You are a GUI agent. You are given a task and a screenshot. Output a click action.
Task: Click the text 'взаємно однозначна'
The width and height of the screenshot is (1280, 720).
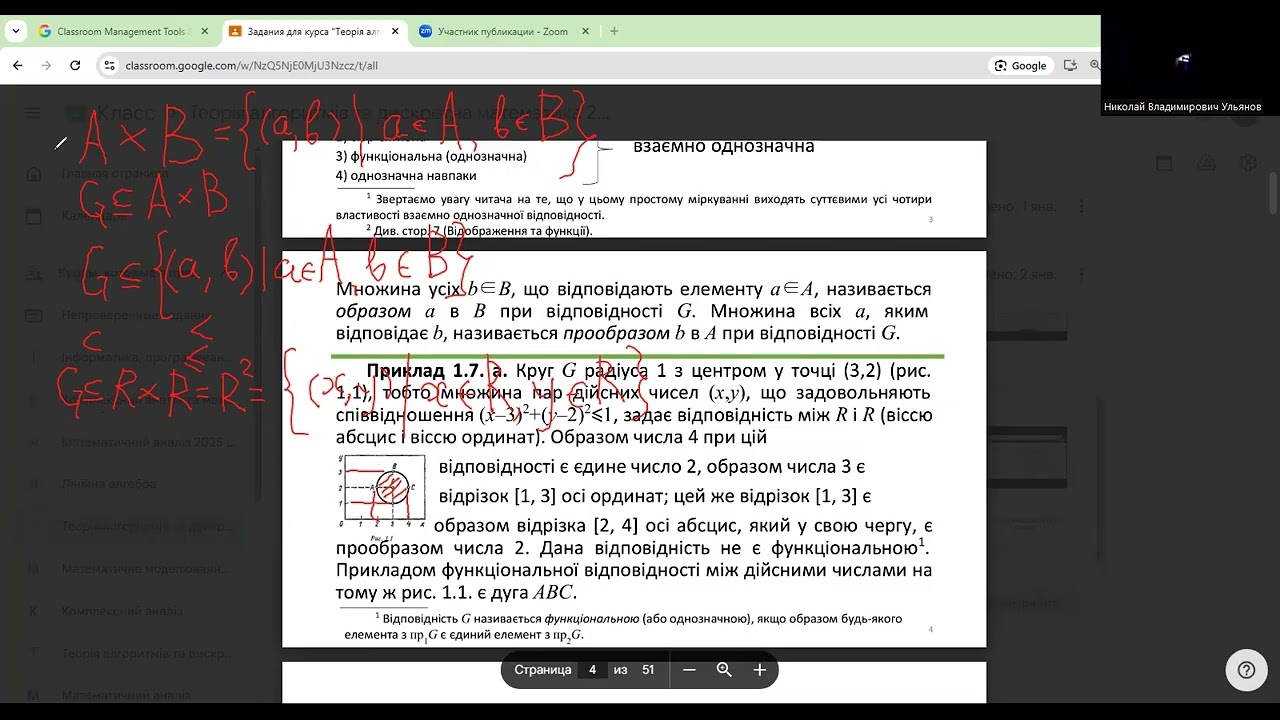point(724,147)
